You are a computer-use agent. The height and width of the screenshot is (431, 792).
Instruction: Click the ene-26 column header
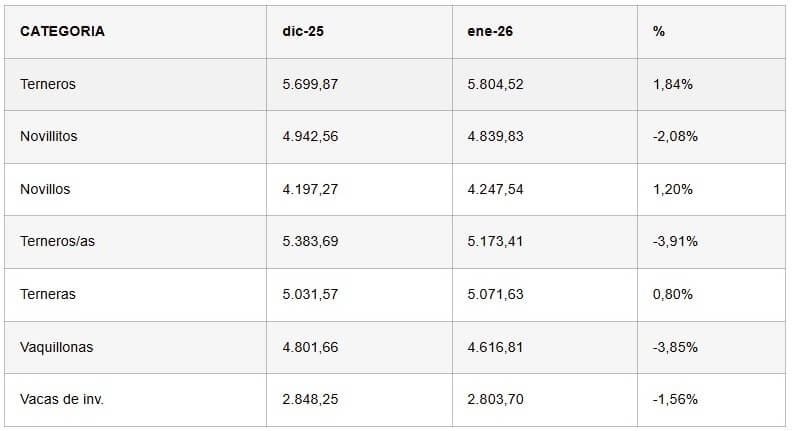tap(490, 31)
